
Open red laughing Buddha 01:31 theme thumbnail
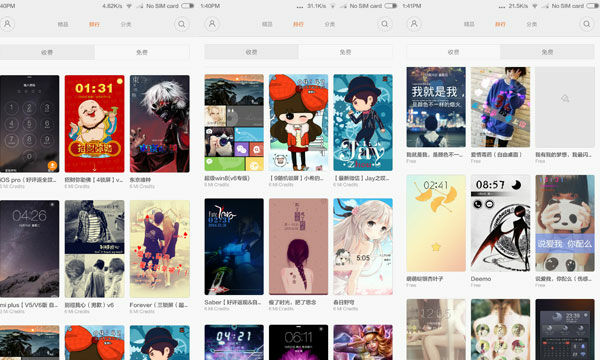[95, 124]
